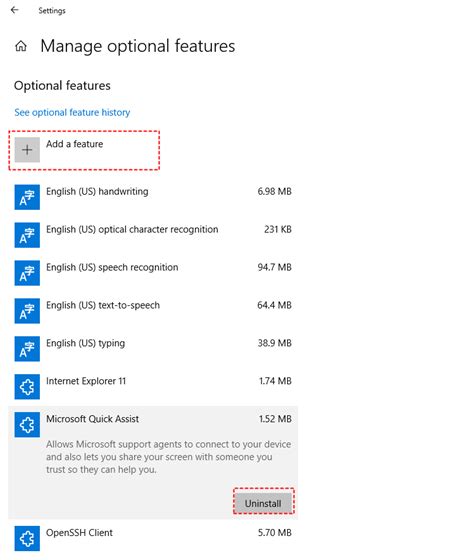The height and width of the screenshot is (560, 474).
Task: Select English (US) optical character recognition
Action: pos(132,230)
